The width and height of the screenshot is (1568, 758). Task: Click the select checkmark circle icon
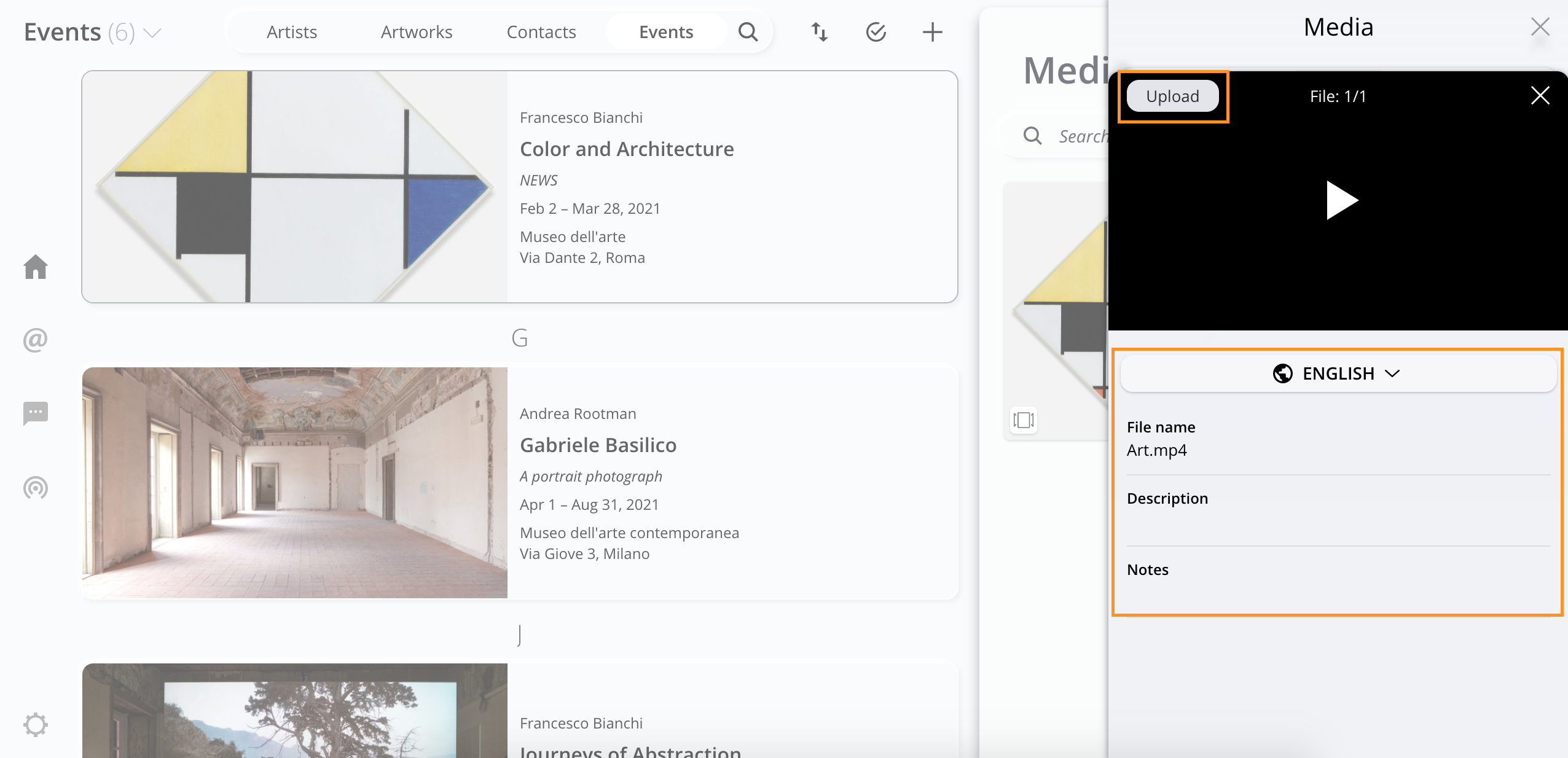pos(876,32)
